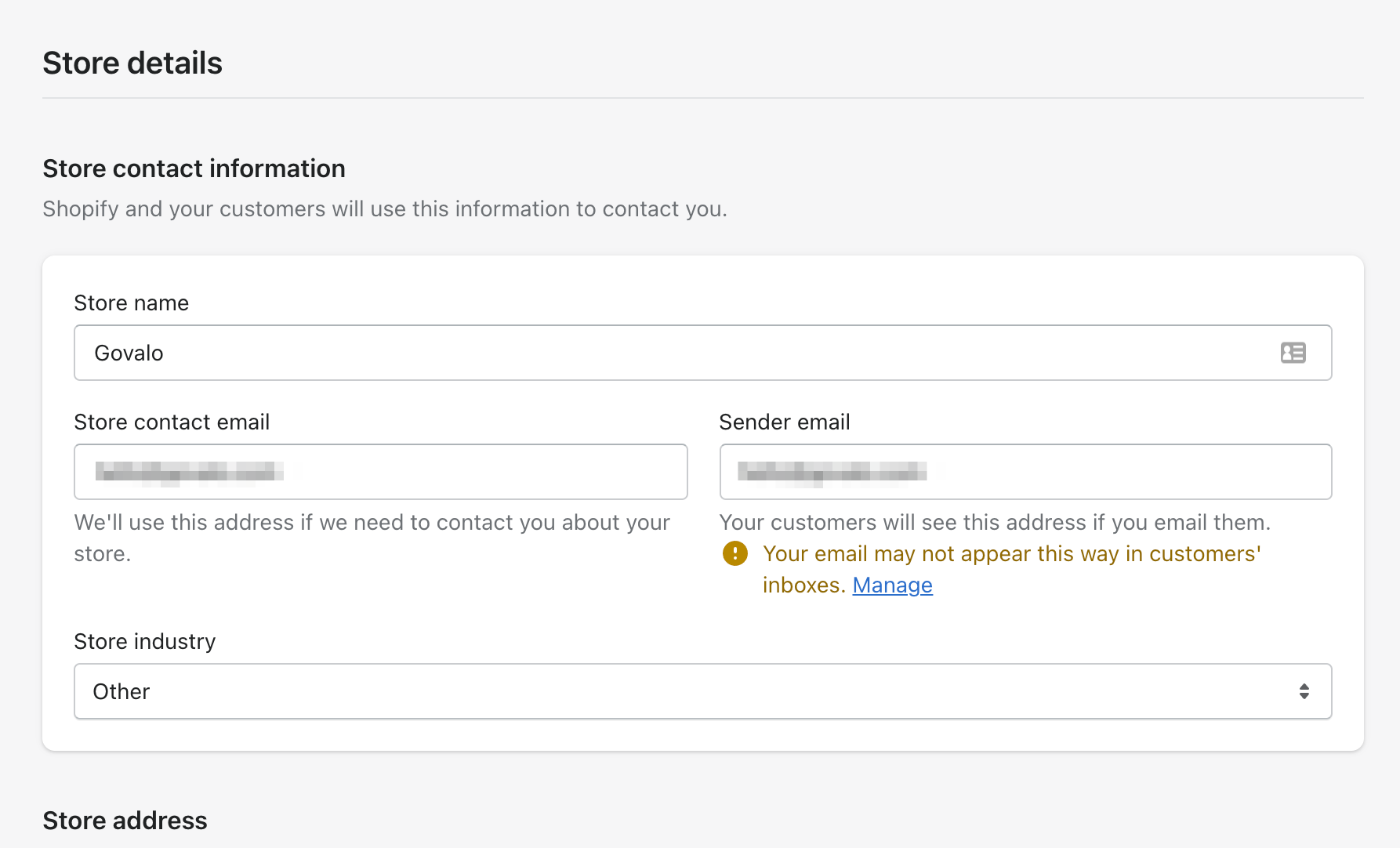This screenshot has width=1400, height=848.
Task: Click the "Store contact information" section heading
Action: 194,169
